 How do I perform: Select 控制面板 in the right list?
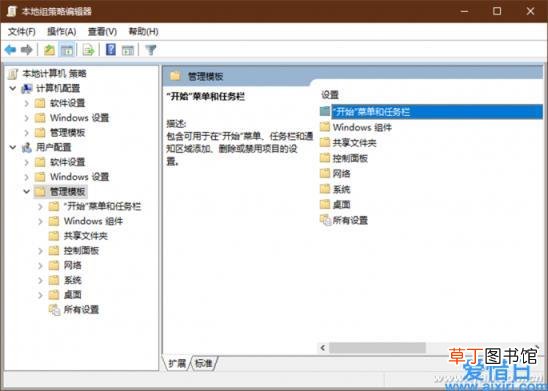click(350, 158)
